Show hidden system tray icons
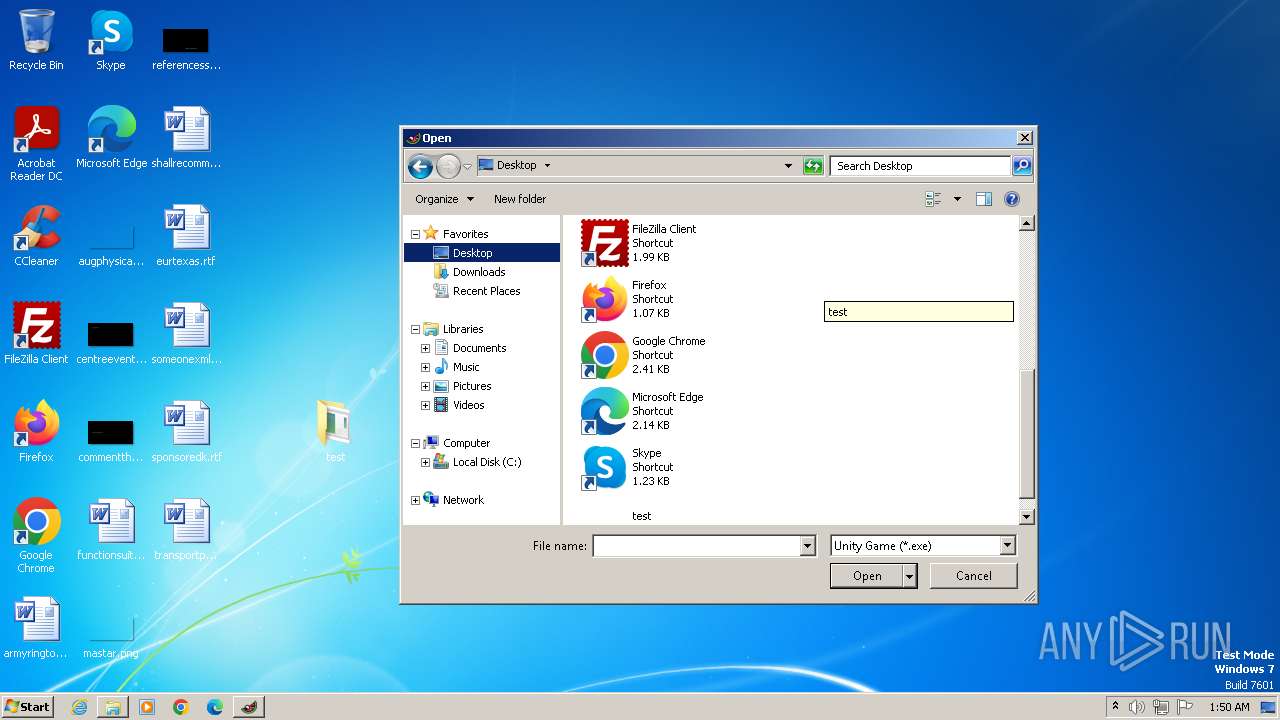 (x=1115, y=707)
